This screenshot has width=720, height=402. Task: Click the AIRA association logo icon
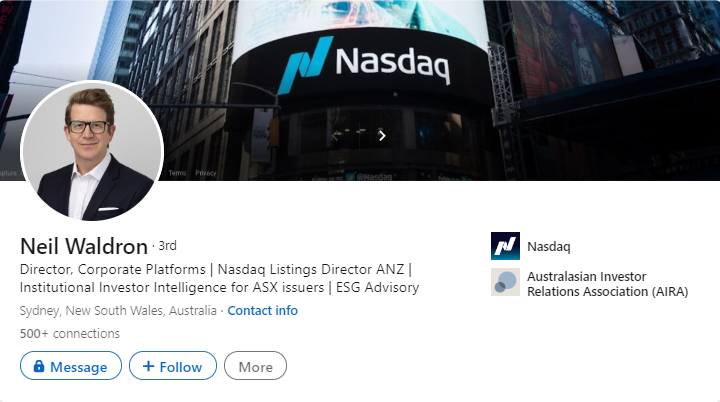(505, 283)
